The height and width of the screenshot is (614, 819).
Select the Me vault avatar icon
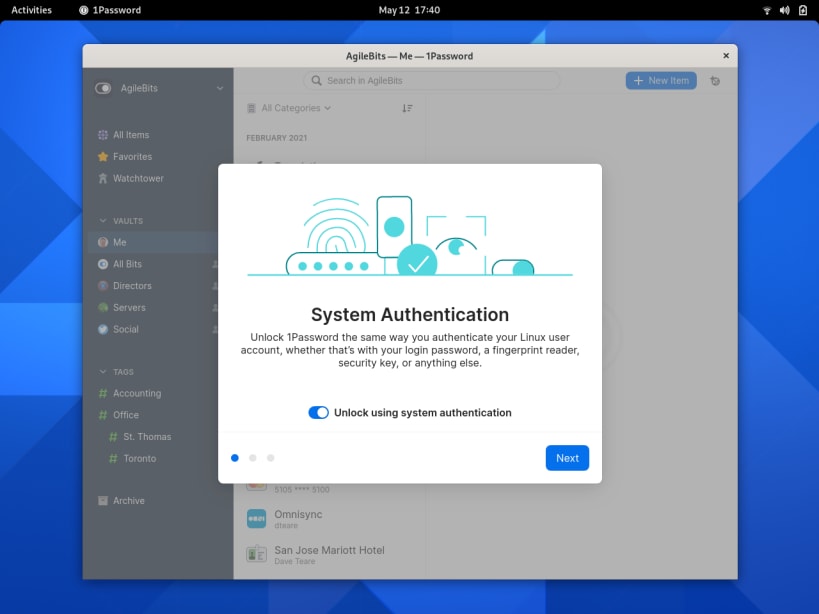tap(103, 242)
